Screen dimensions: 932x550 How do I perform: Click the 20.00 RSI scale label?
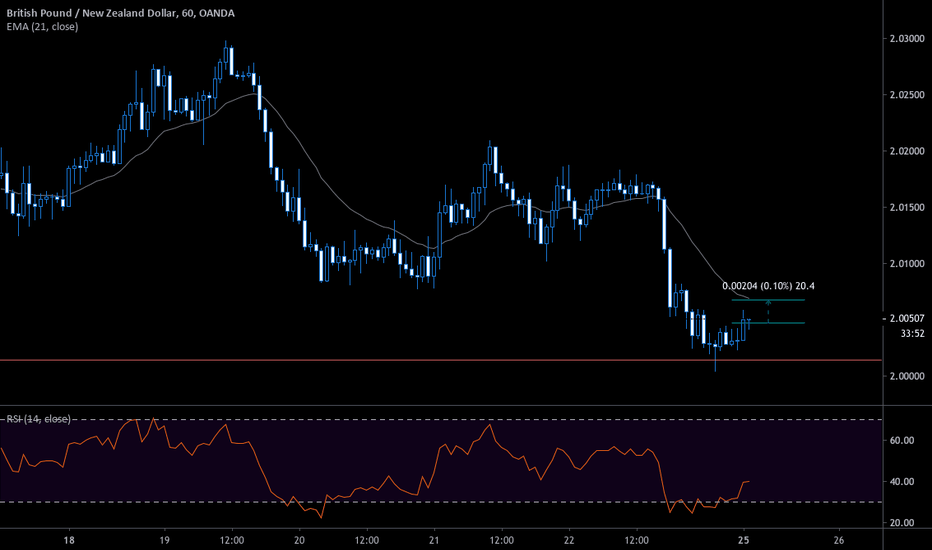(x=904, y=523)
